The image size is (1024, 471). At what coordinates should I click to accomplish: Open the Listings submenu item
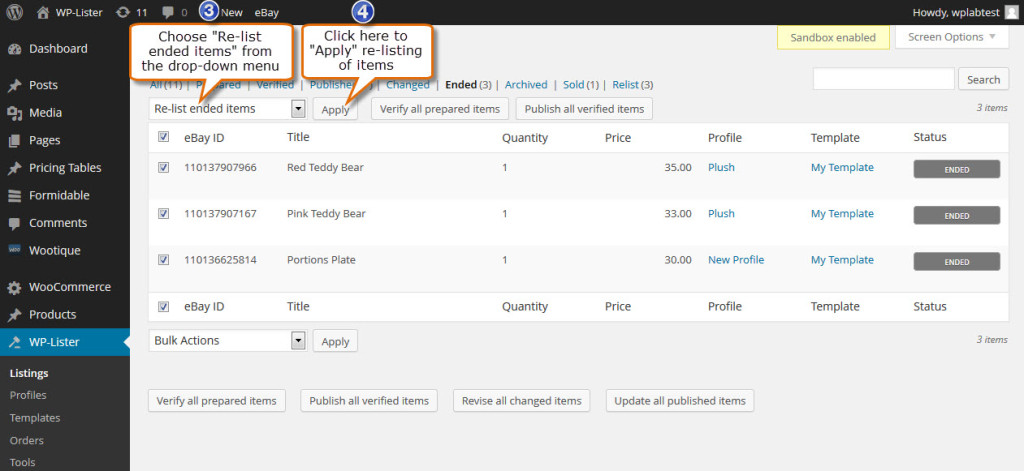click(x=29, y=374)
